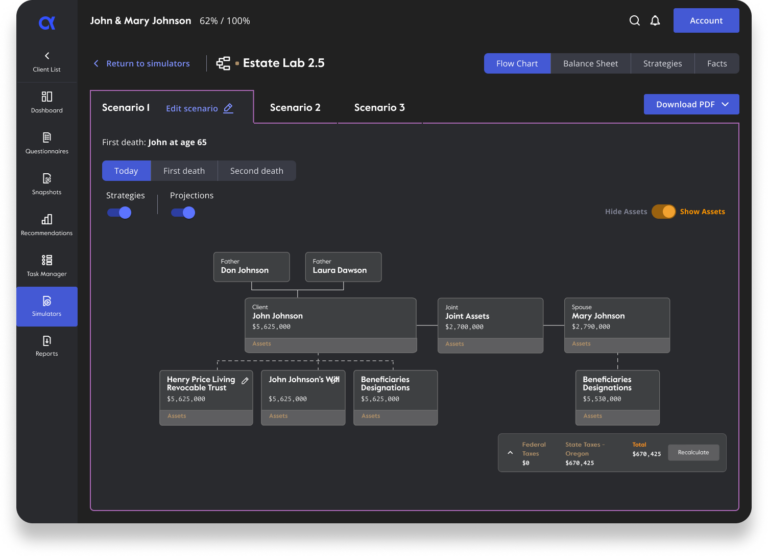Viewport: 768px width, 556px height.
Task: Edit the Henry Price Living Revocable Trust
Action: click(245, 380)
